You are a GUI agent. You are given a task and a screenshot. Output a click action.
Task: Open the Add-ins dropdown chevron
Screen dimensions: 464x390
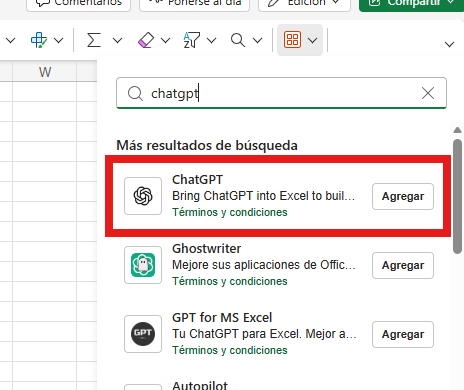point(312,41)
